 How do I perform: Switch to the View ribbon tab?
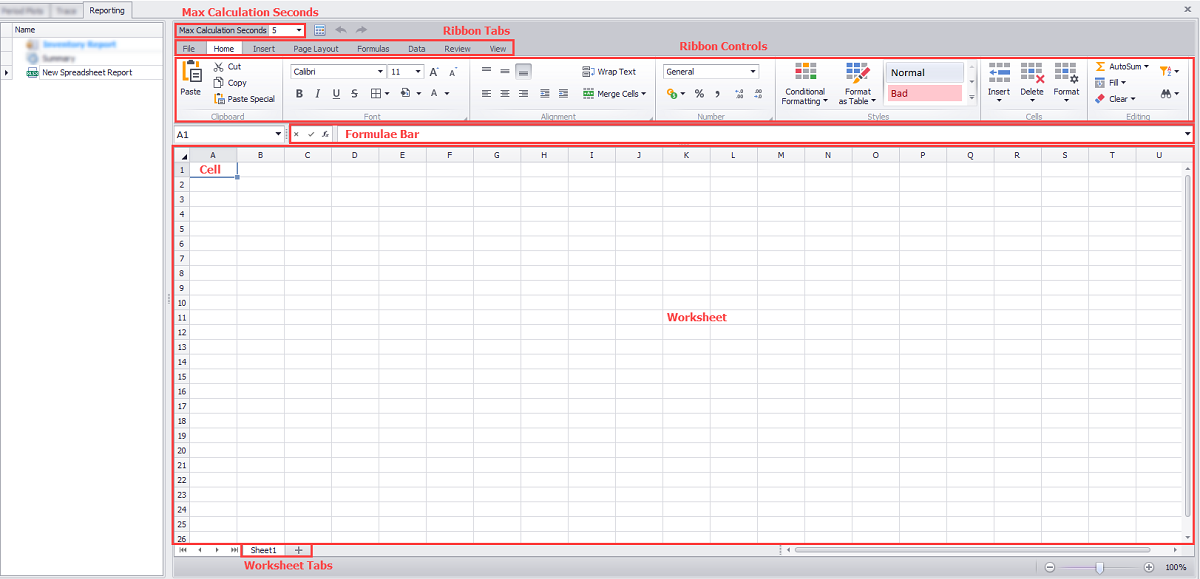497,48
